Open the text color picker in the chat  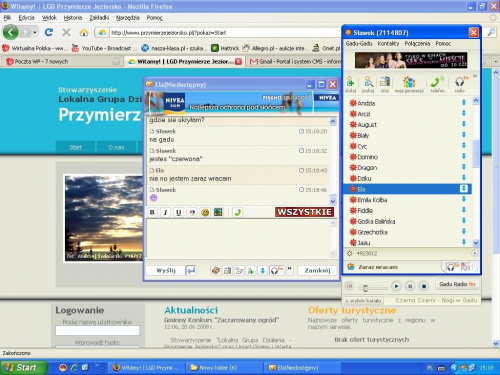192,212
